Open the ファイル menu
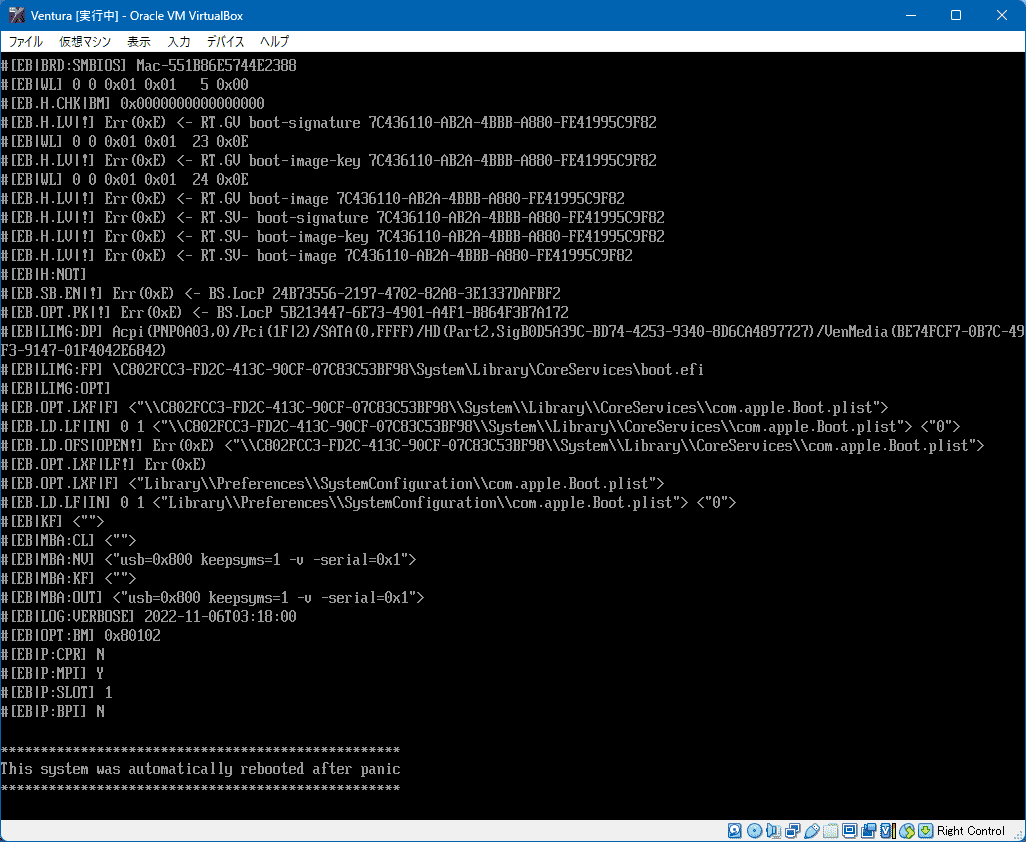The width and height of the screenshot is (1026, 842). tap(26, 42)
